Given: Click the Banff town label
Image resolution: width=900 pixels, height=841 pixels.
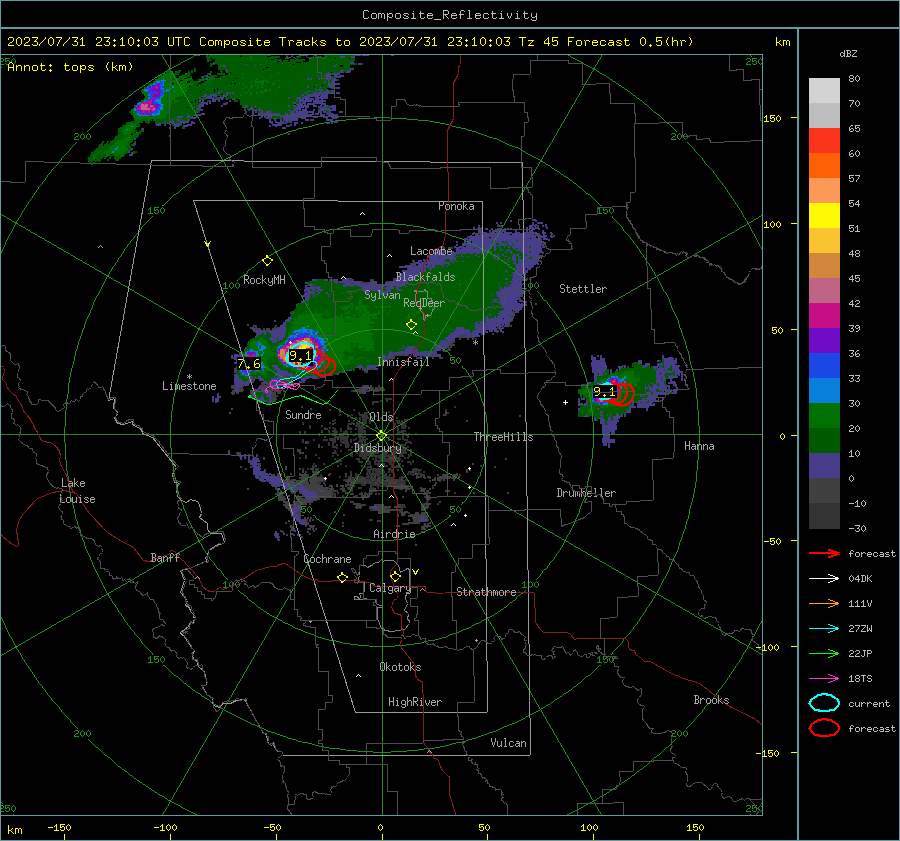Looking at the screenshot, I should coord(165,557).
